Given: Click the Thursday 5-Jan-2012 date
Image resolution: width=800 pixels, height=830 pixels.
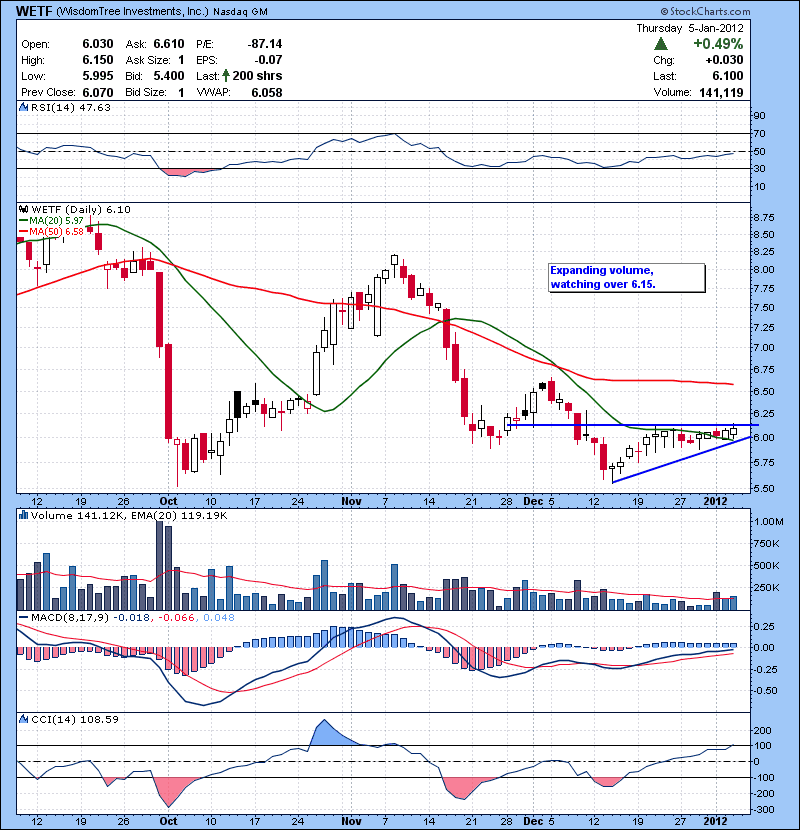Looking at the screenshot, I should [690, 28].
